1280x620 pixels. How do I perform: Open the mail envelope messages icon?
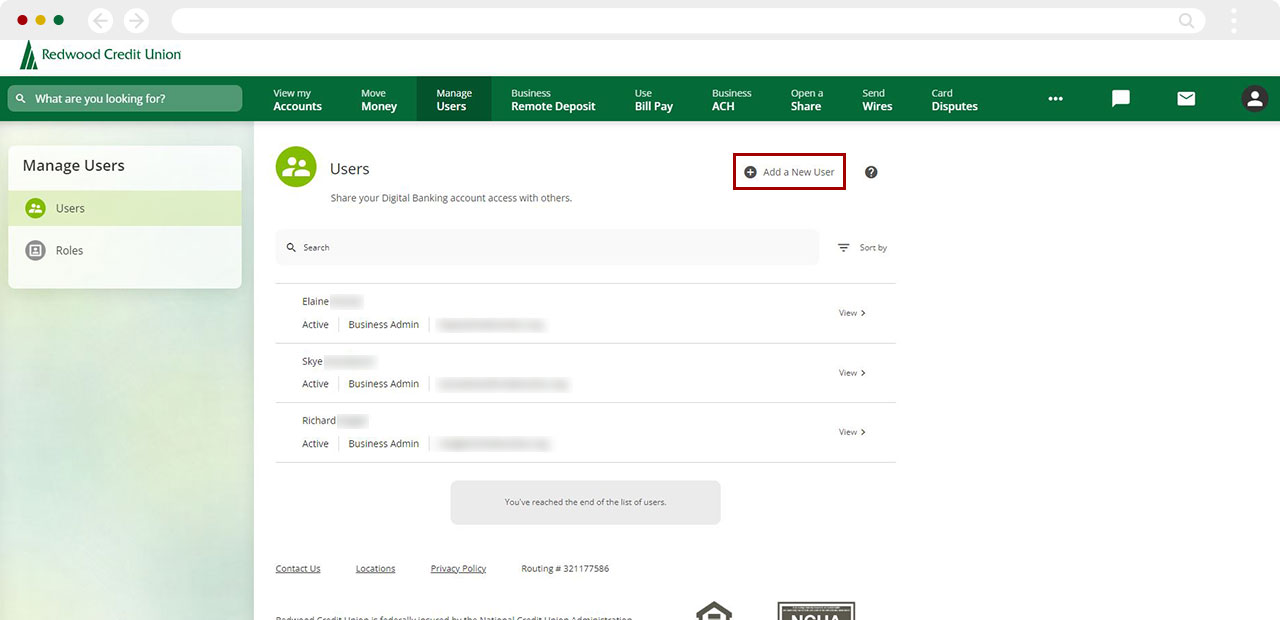click(x=1186, y=99)
